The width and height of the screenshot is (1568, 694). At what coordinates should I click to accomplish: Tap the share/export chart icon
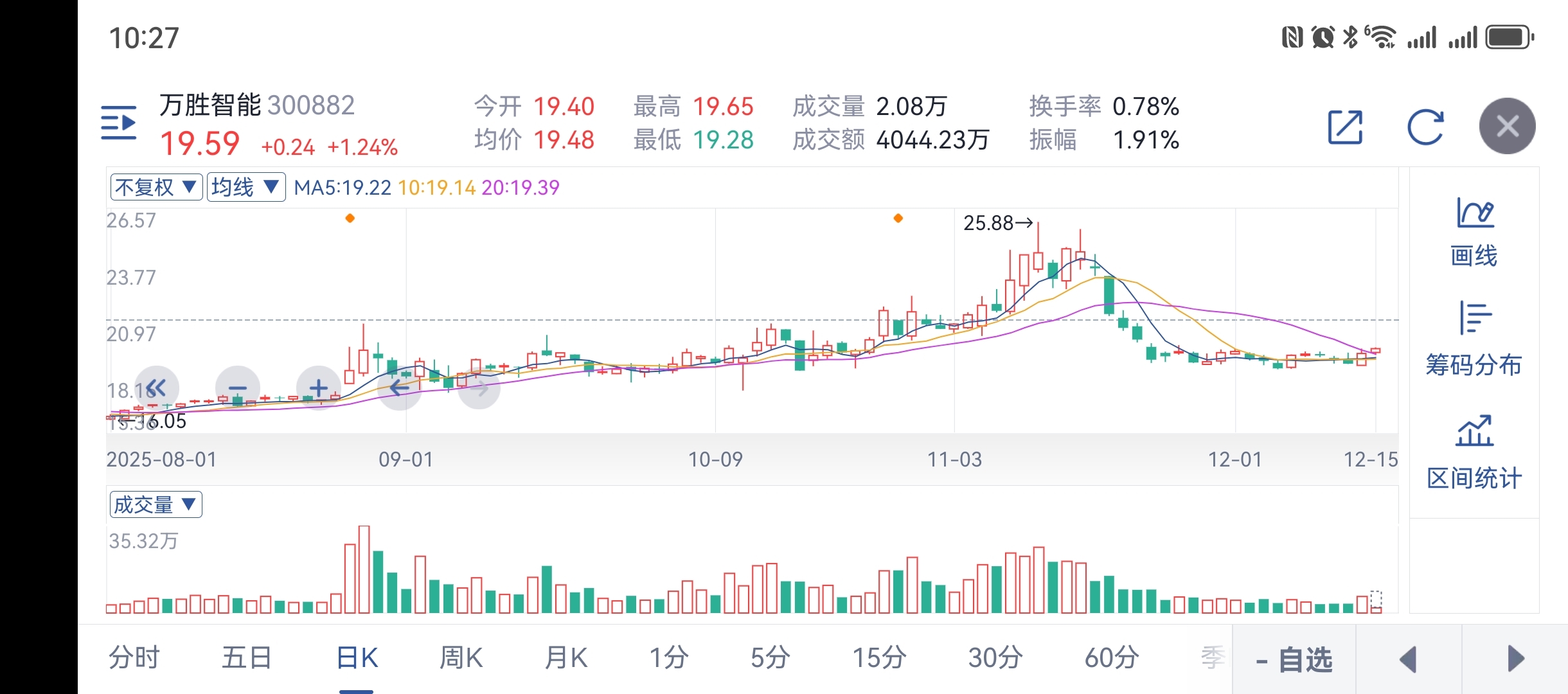point(1345,127)
